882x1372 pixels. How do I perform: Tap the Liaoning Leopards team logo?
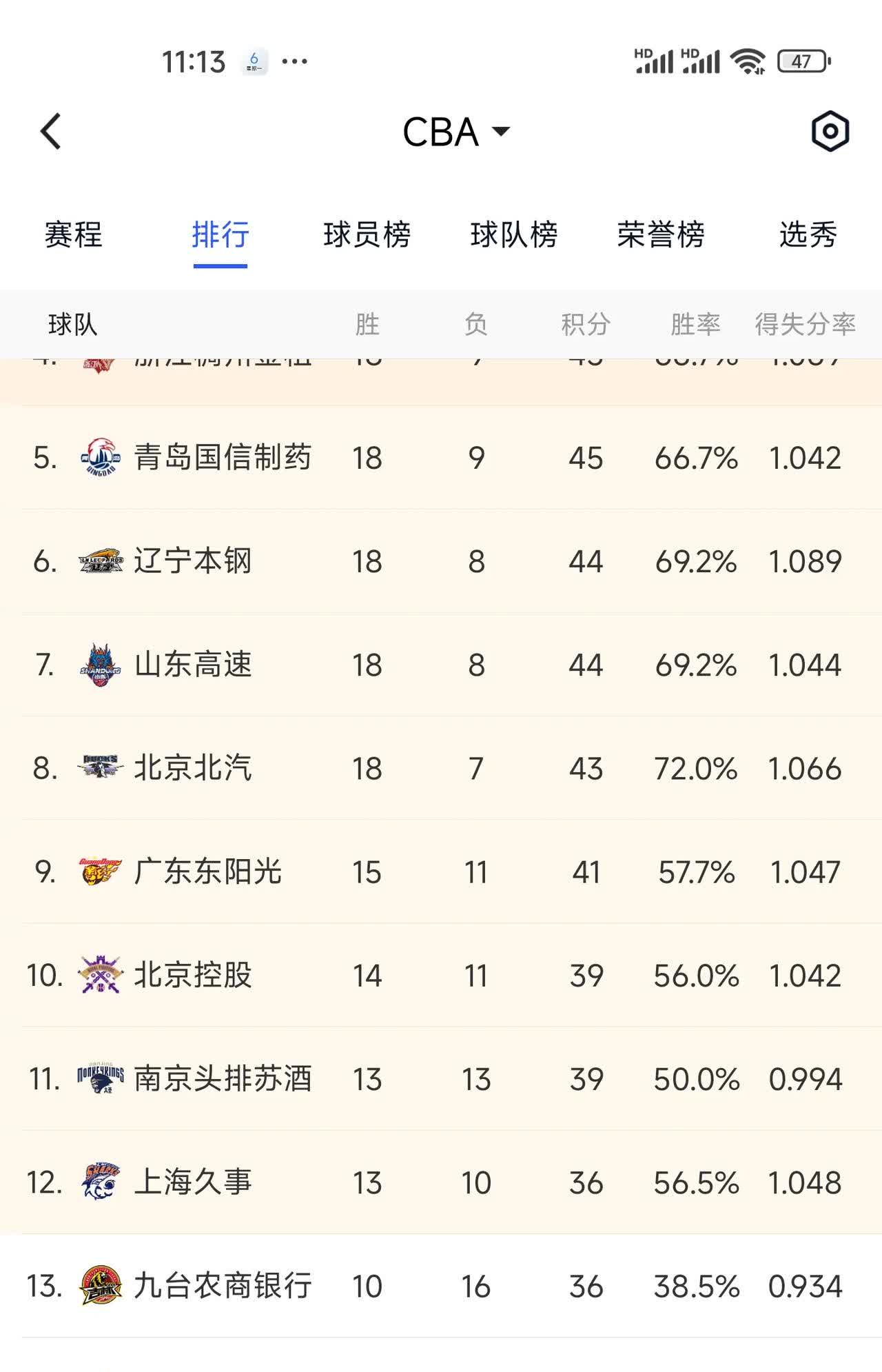coord(101,561)
